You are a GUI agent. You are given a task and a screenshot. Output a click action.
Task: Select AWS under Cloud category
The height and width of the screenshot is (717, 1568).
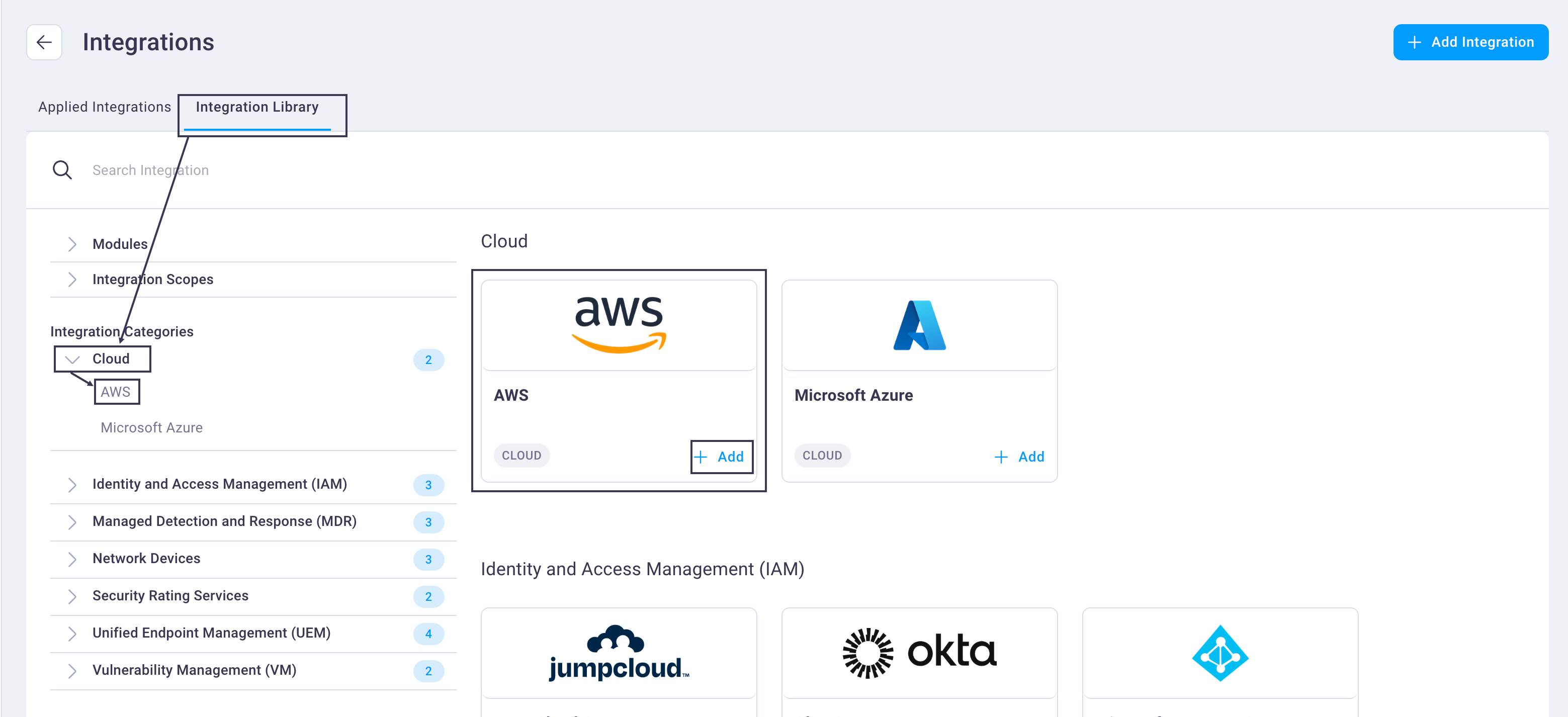coord(116,391)
